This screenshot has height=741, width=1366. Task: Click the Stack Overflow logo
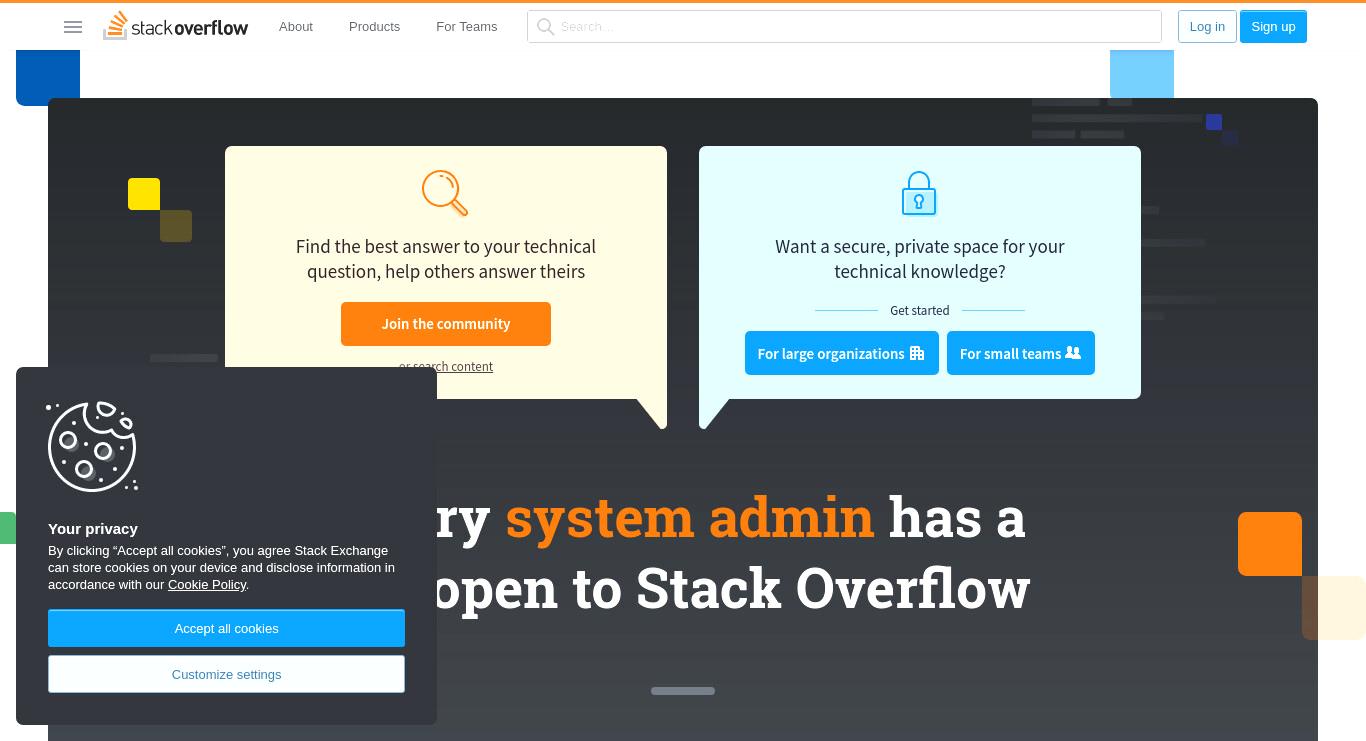pyautogui.click(x=176, y=26)
